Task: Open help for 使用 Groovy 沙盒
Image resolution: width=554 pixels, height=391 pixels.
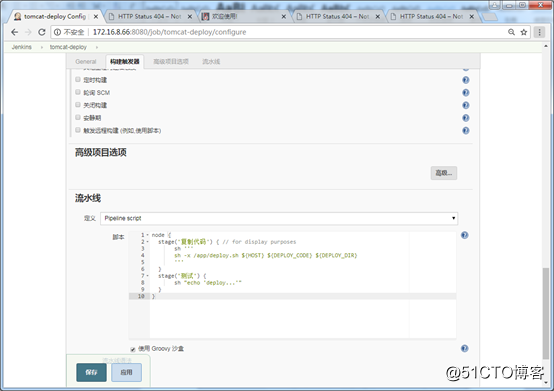Action: (465, 349)
